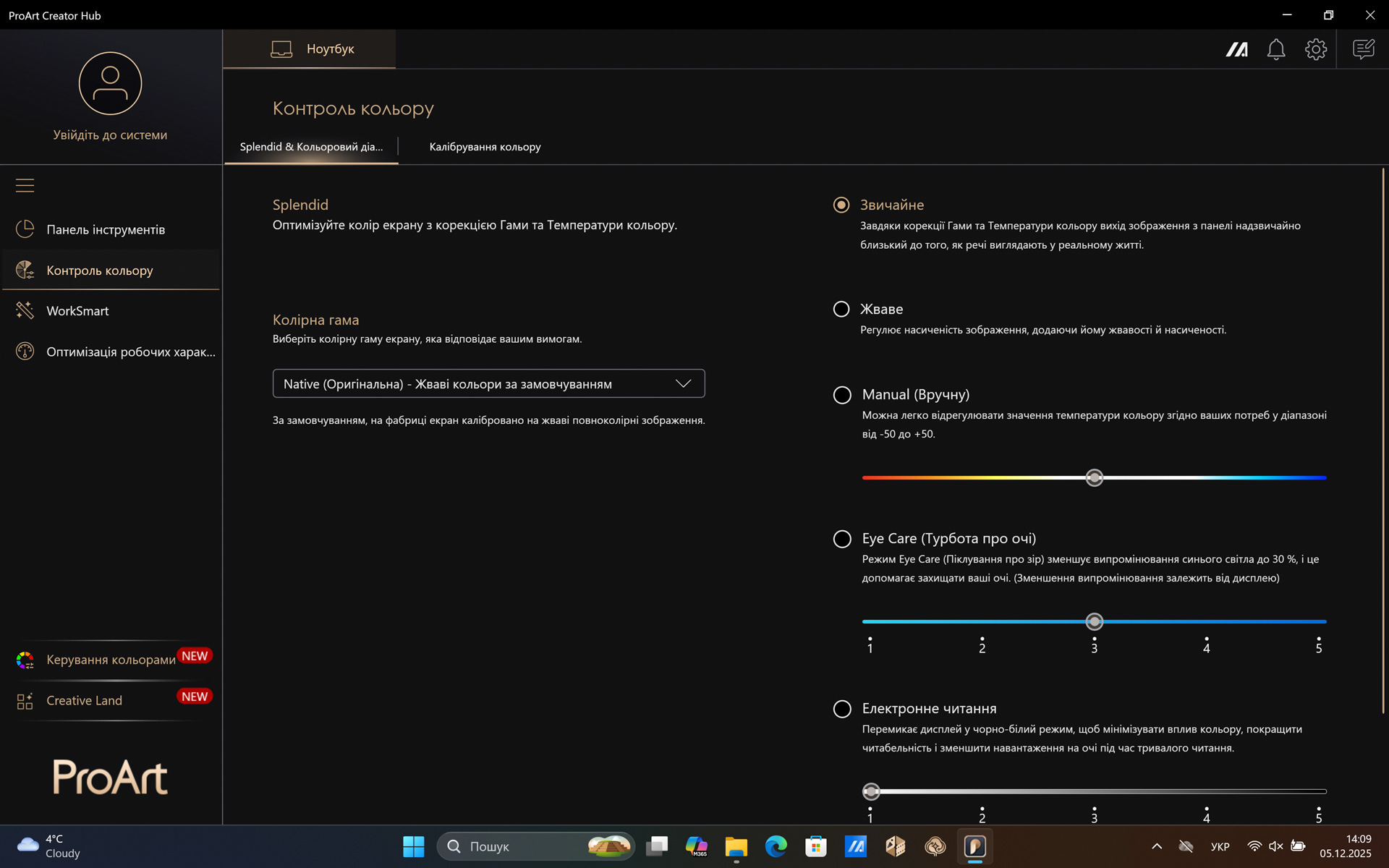This screenshot has height=868, width=1389.
Task: Open the knot-shaped app taskbar icon
Action: 935,846
